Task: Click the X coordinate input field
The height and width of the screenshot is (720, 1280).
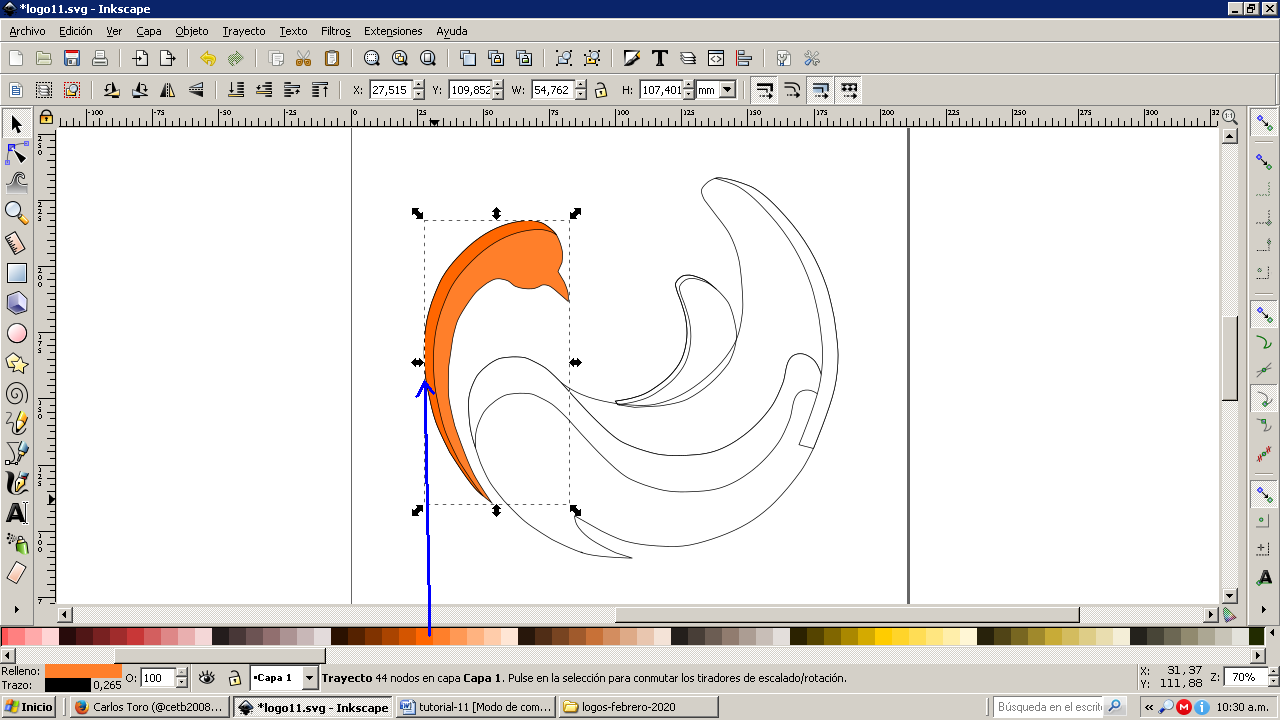Action: (x=390, y=90)
